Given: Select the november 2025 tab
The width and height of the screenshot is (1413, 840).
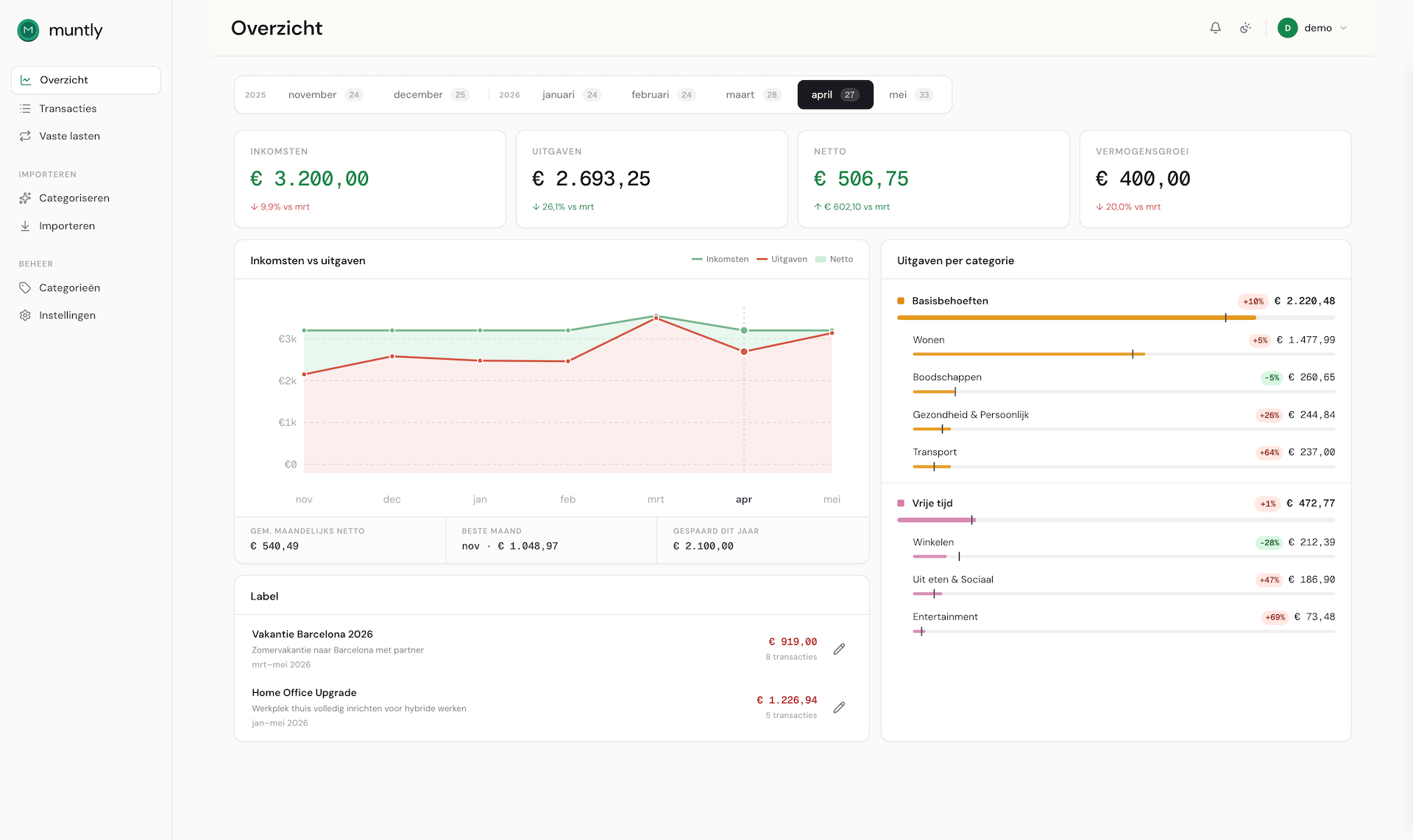Looking at the screenshot, I should 325,95.
